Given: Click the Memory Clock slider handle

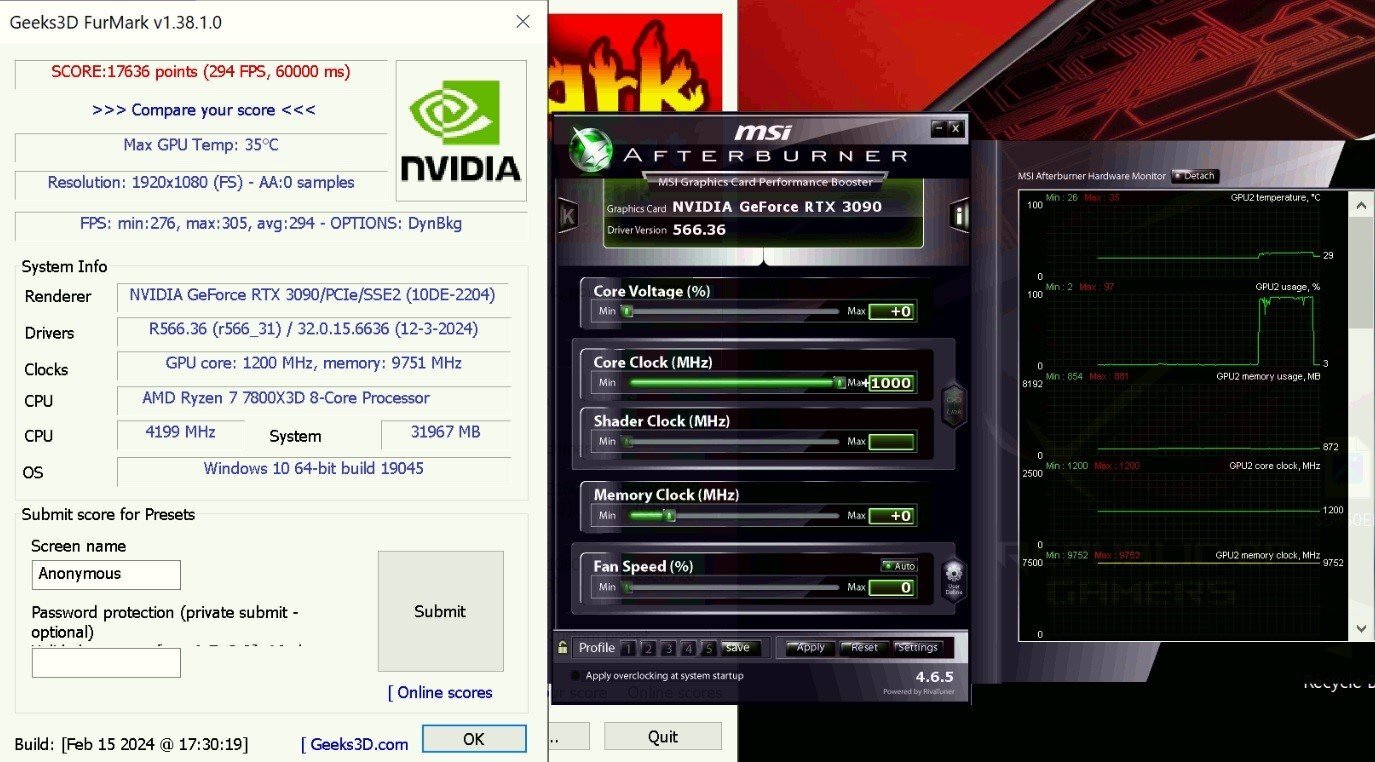Looking at the screenshot, I should pos(670,516).
